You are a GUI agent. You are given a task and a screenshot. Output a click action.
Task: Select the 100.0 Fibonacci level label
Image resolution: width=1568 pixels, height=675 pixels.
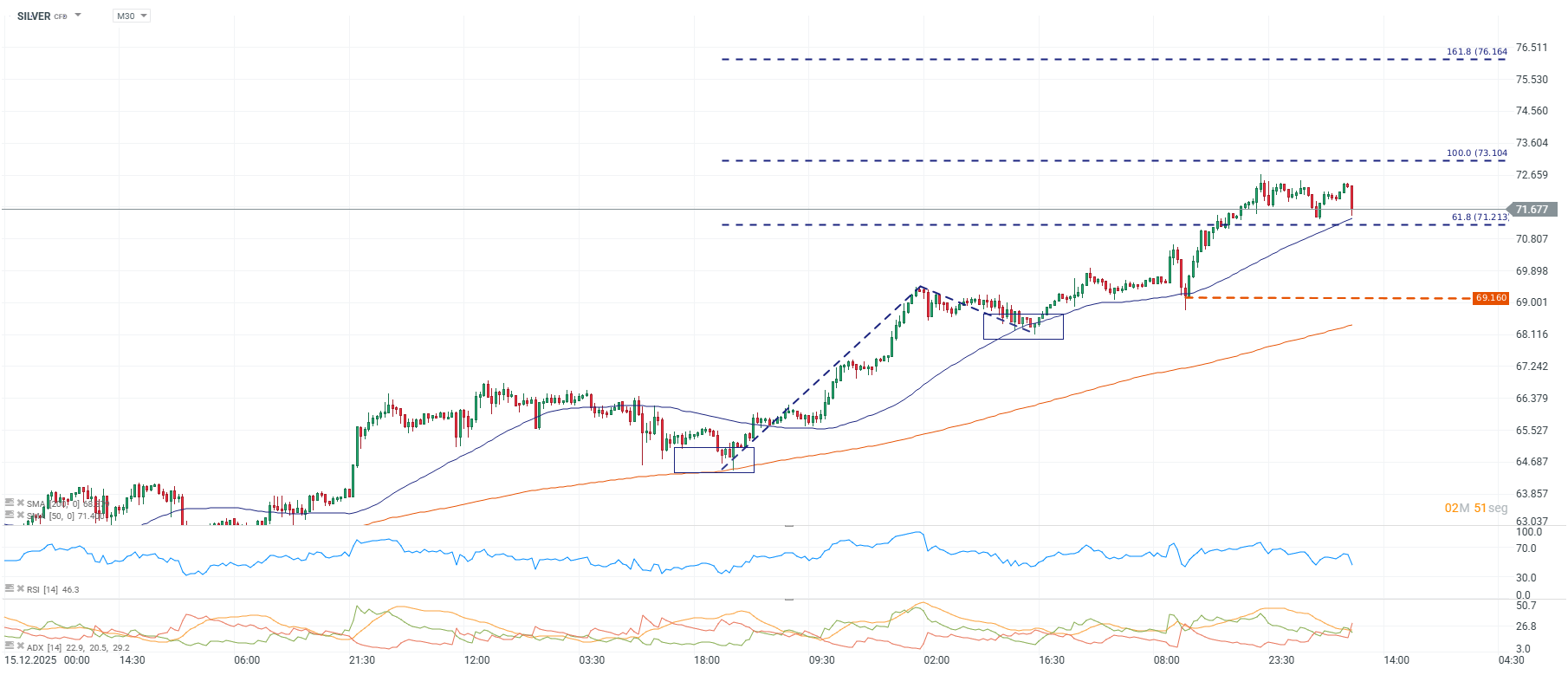(x=1476, y=153)
